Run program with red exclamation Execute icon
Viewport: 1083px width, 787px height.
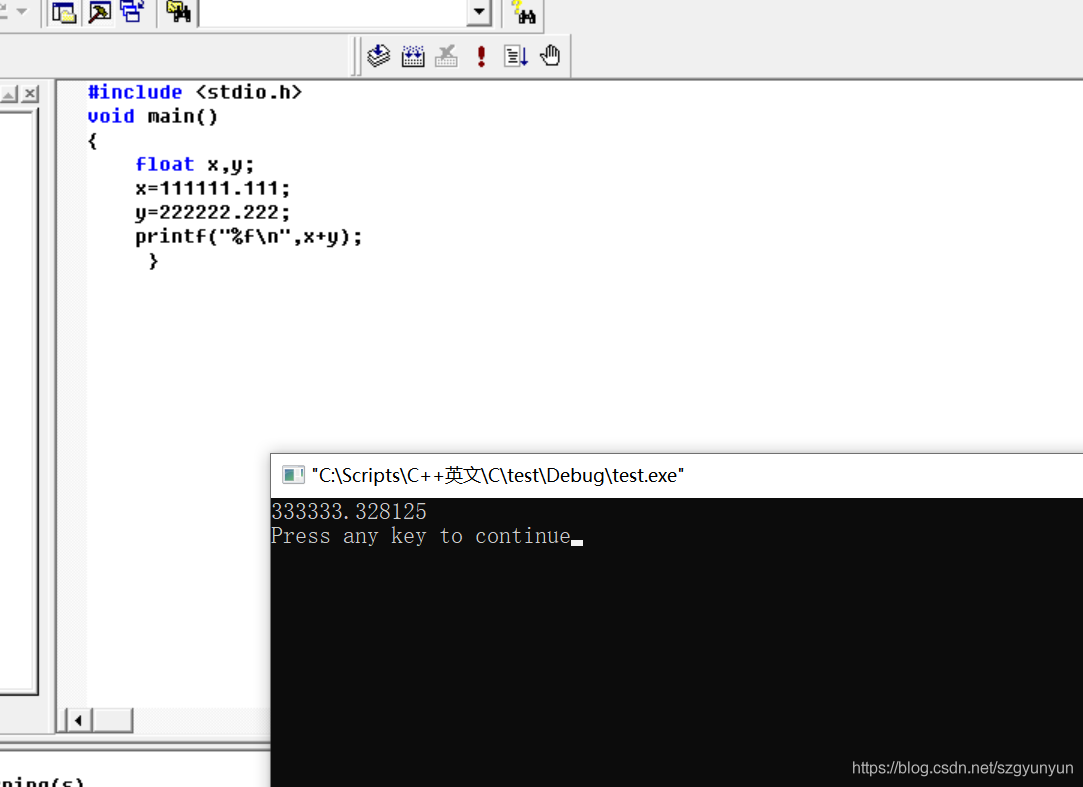[x=481, y=55]
